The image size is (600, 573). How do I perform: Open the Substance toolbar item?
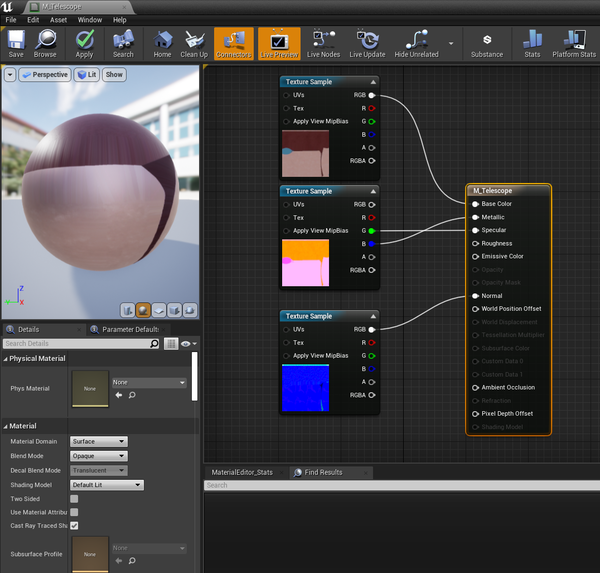click(x=487, y=44)
